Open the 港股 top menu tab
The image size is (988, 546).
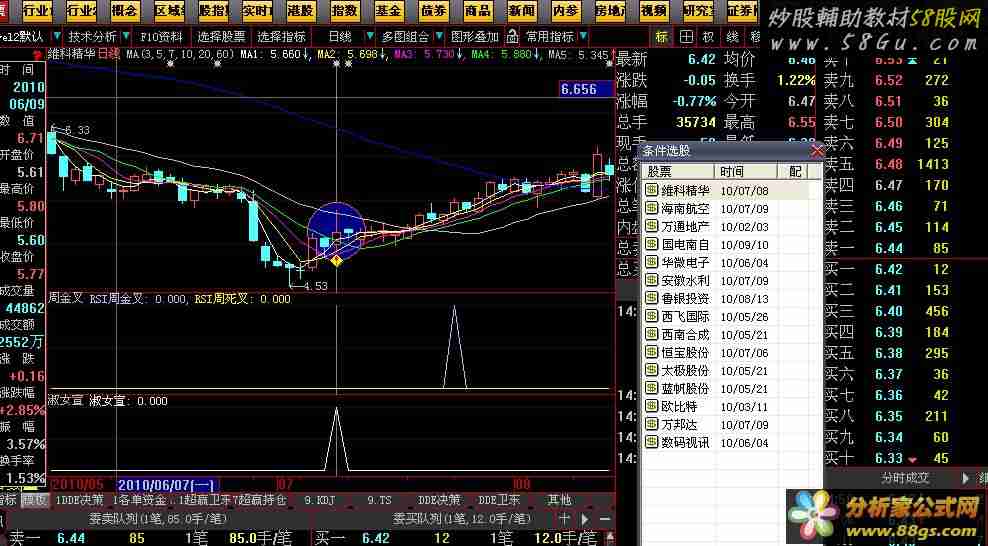click(300, 11)
